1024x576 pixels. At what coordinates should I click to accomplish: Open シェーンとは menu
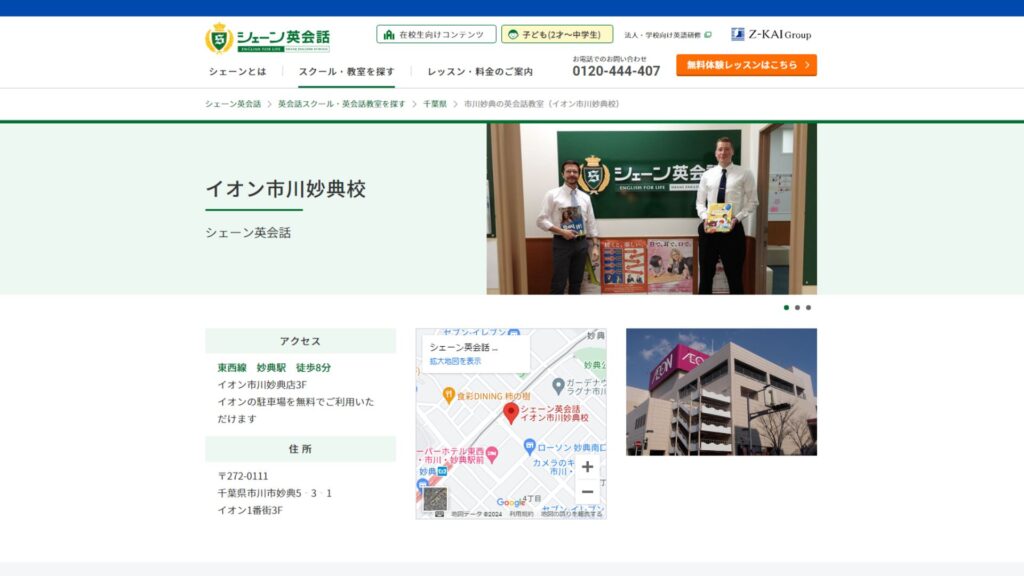237,72
